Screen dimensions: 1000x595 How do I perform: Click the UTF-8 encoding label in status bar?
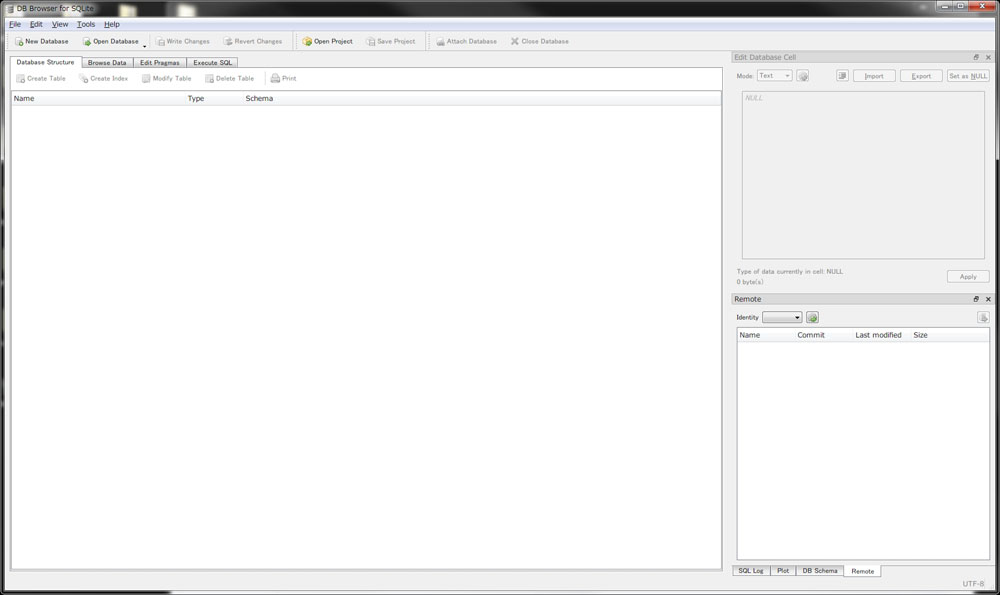973,584
